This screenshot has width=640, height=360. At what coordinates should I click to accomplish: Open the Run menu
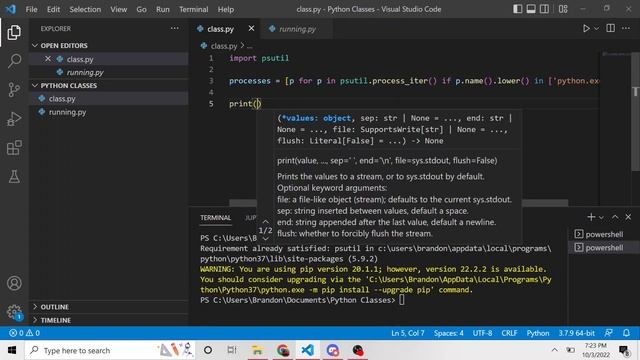point(162,9)
